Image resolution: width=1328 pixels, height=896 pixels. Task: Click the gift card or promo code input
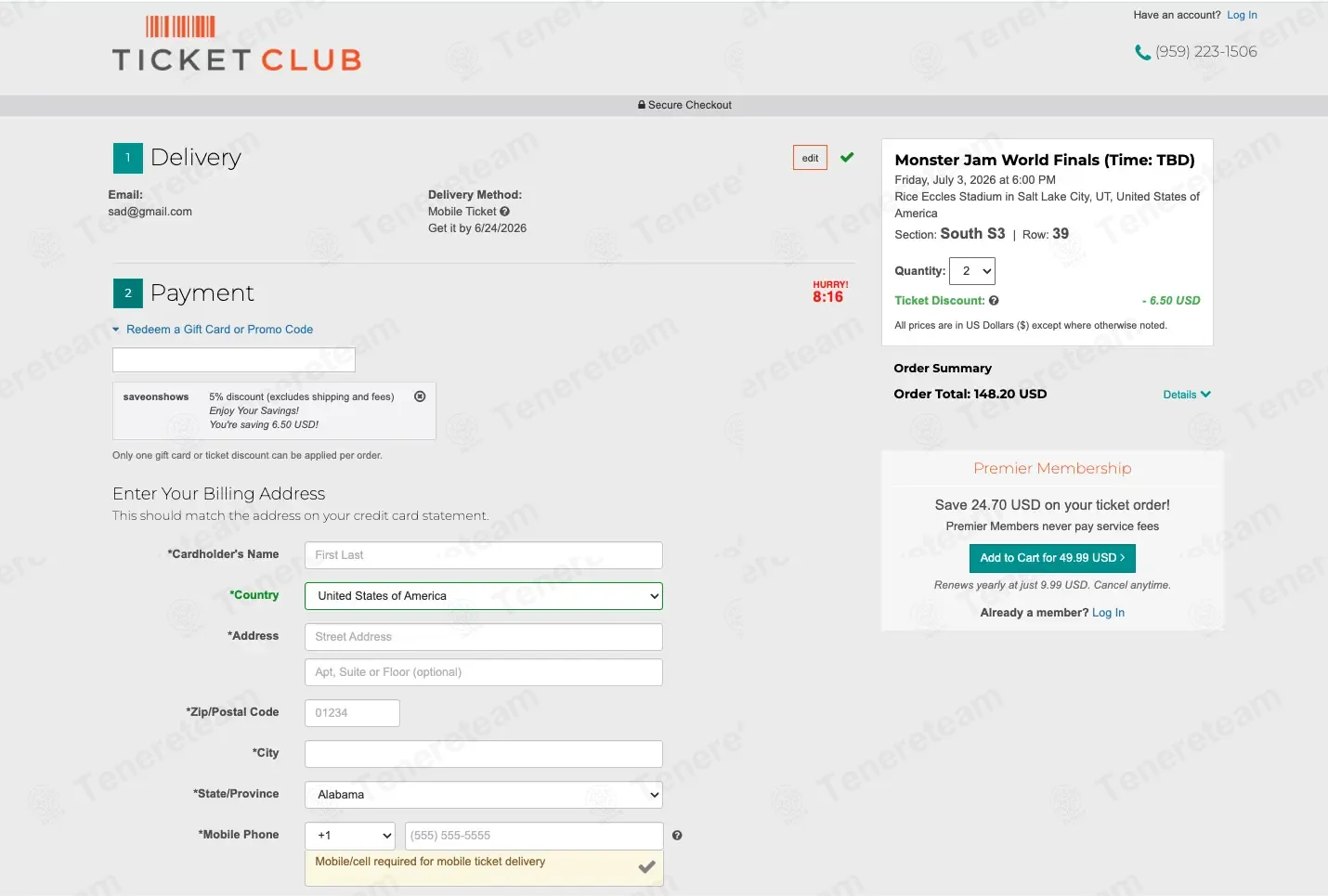point(234,360)
